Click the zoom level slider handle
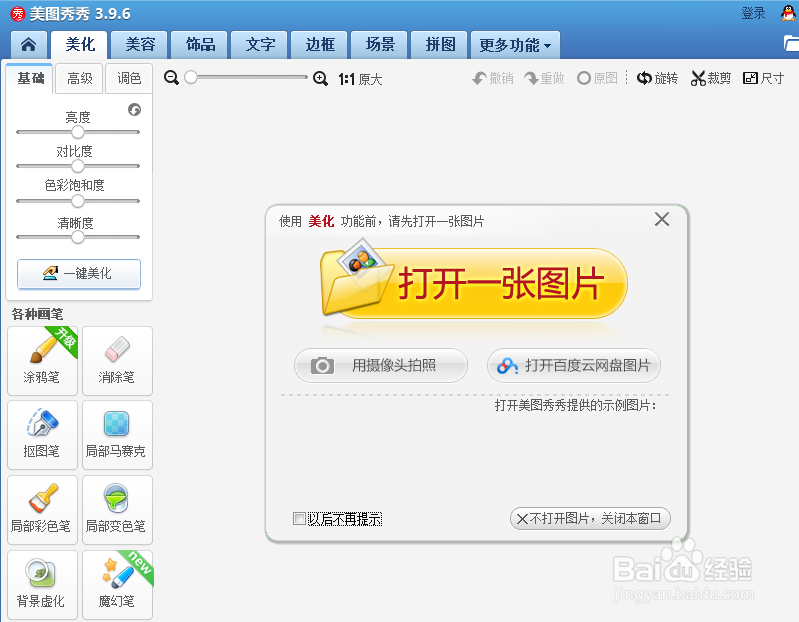 pyautogui.click(x=191, y=77)
